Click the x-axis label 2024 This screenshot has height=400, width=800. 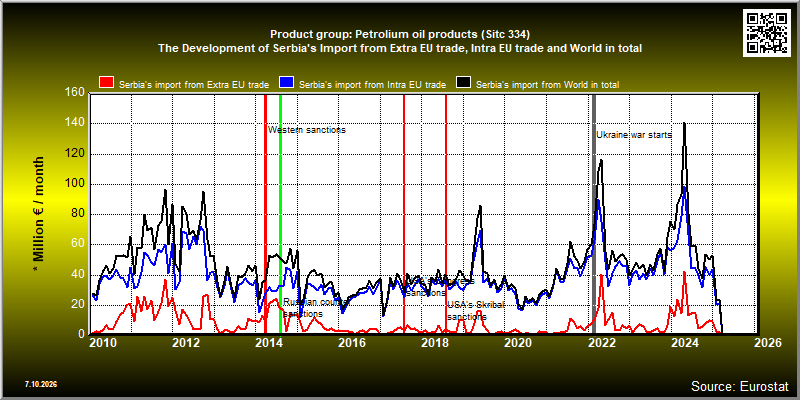[686, 343]
